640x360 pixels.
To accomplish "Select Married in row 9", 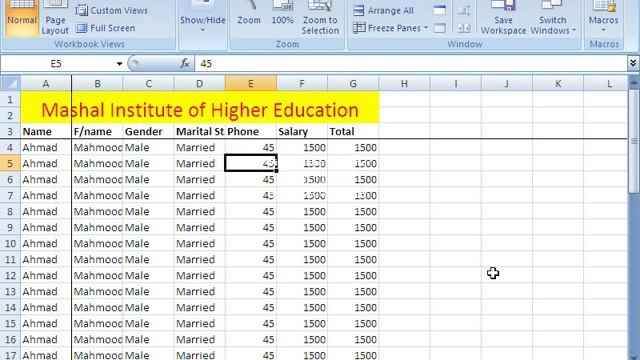I will (199, 227).
